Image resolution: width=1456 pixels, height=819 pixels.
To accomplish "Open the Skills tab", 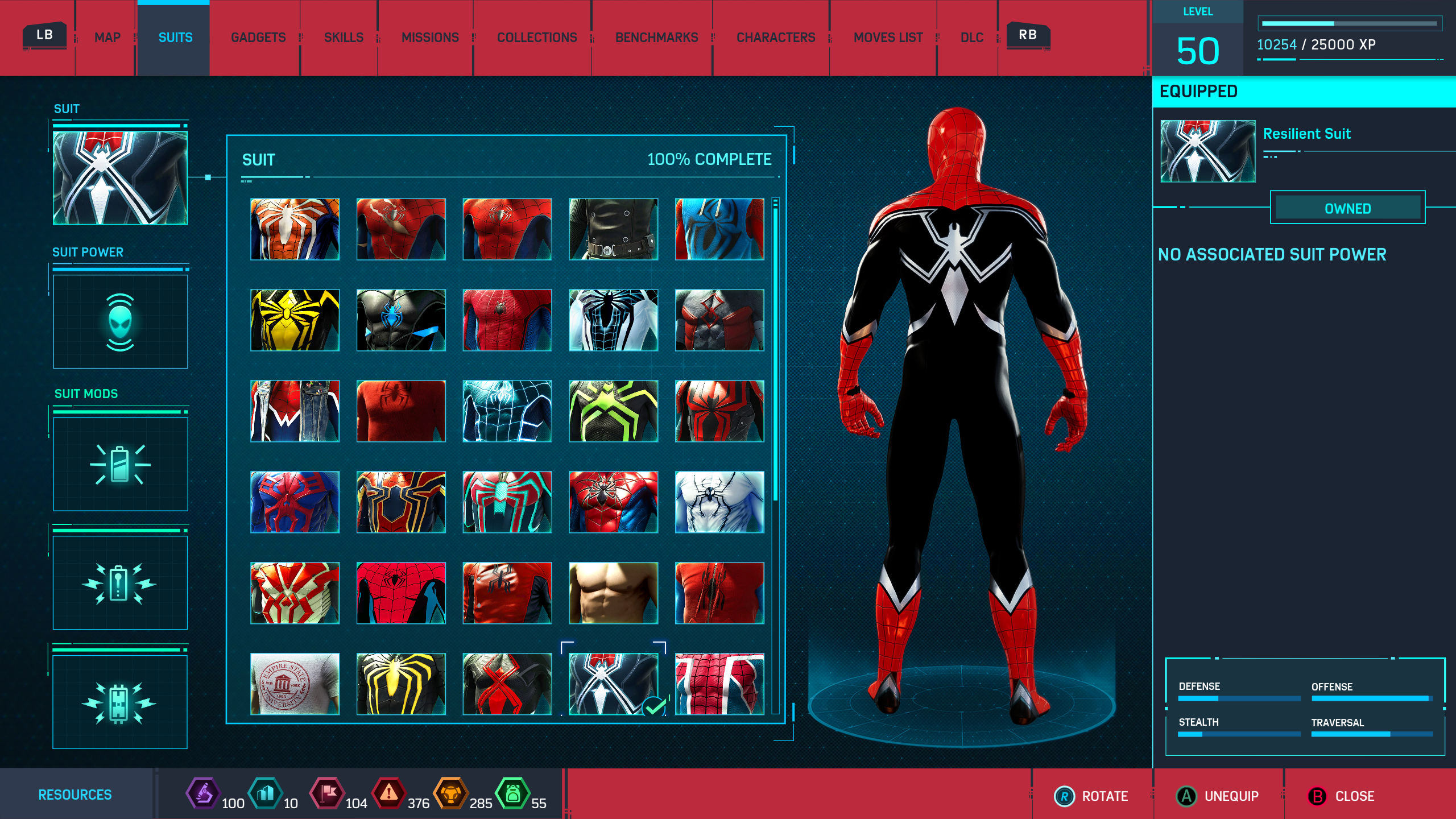I will (344, 38).
